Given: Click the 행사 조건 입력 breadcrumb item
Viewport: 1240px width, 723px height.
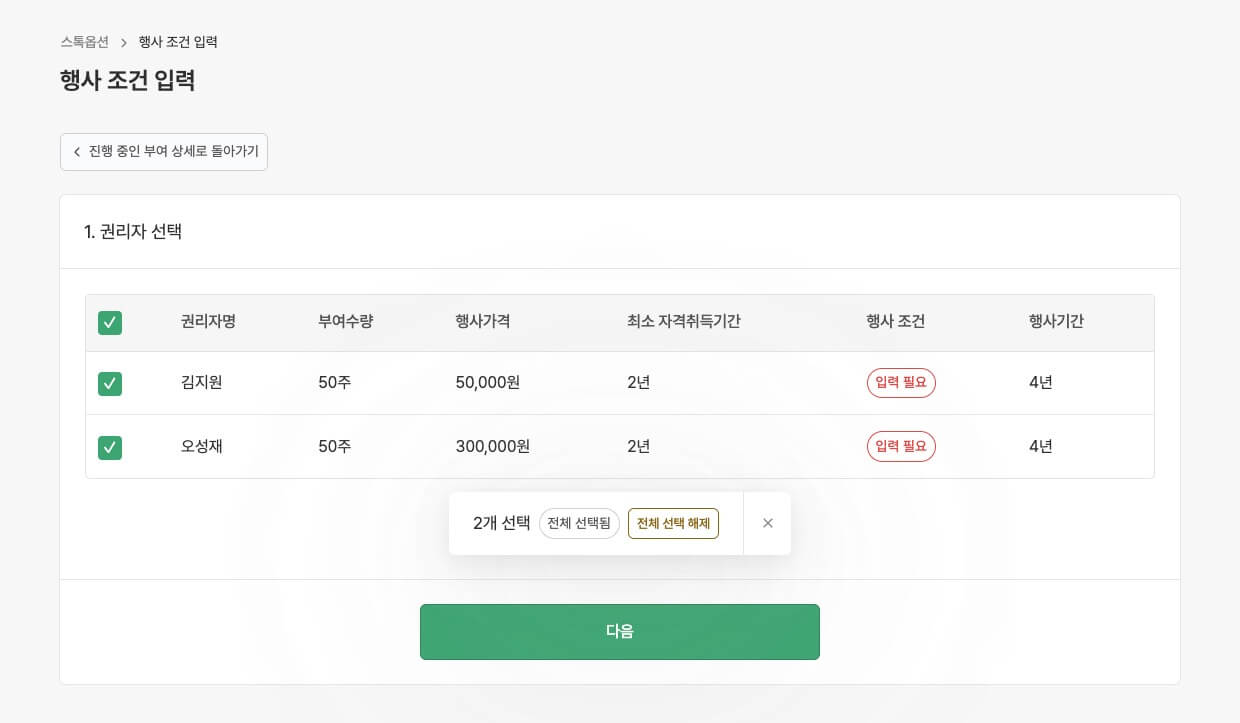Looking at the screenshot, I should click(178, 42).
